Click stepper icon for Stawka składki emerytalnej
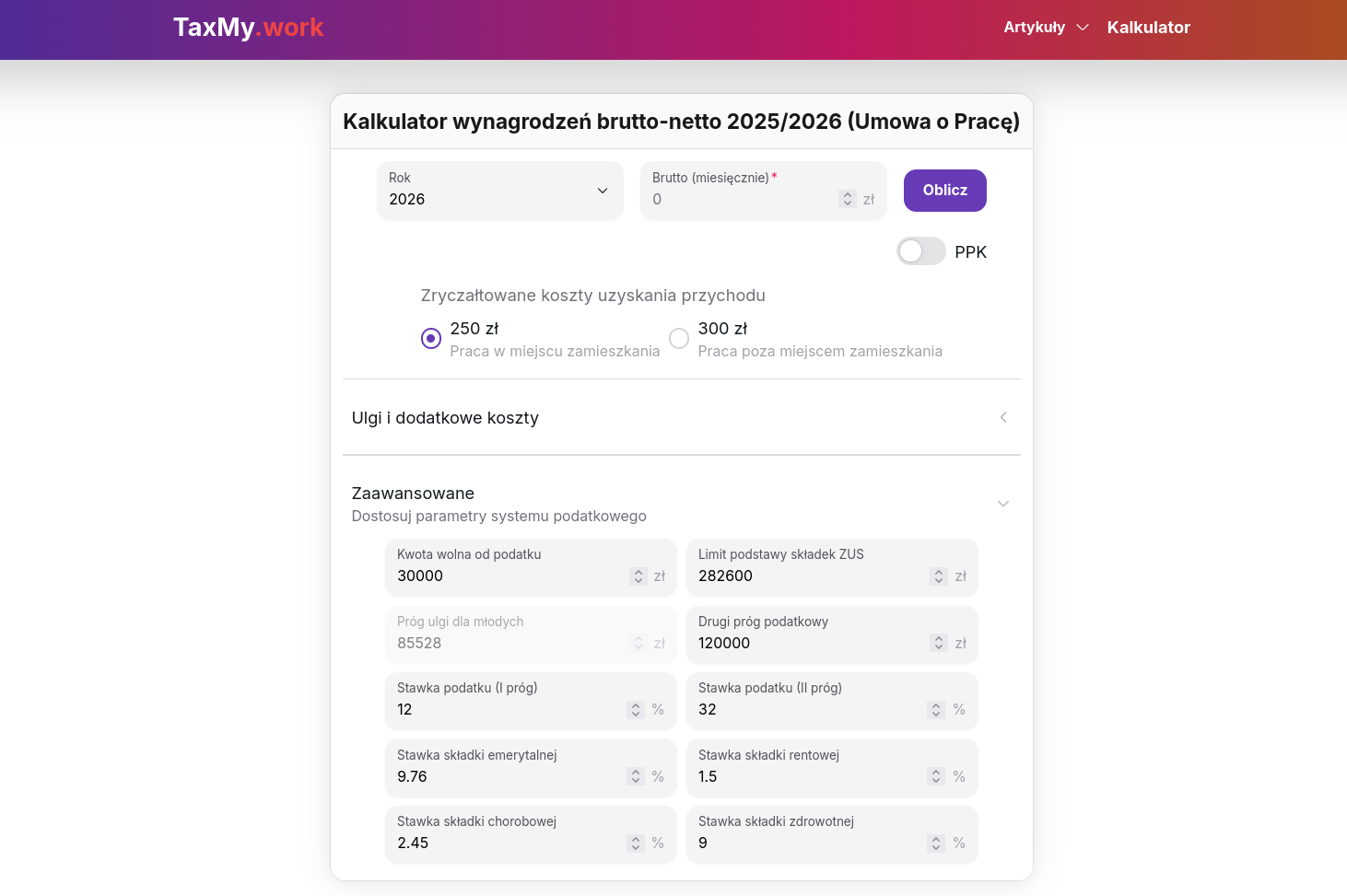The width and height of the screenshot is (1347, 896). 635,776
